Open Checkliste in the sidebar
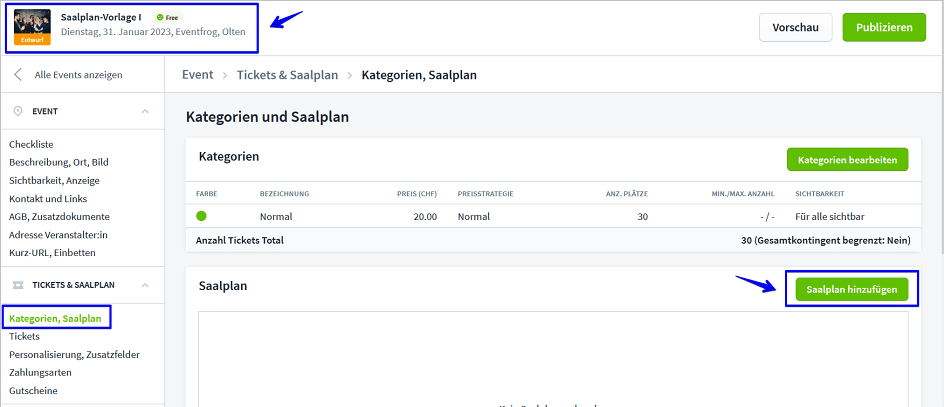Screen dimensions: 944x407 click(31, 145)
